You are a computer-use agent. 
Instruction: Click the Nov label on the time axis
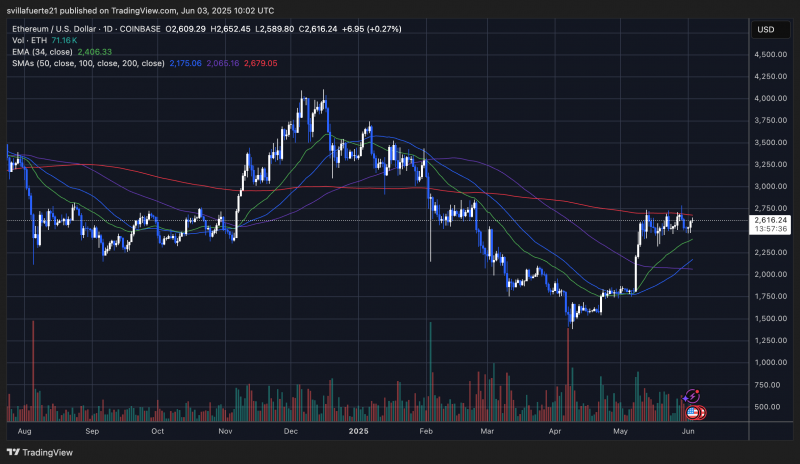tap(226, 431)
